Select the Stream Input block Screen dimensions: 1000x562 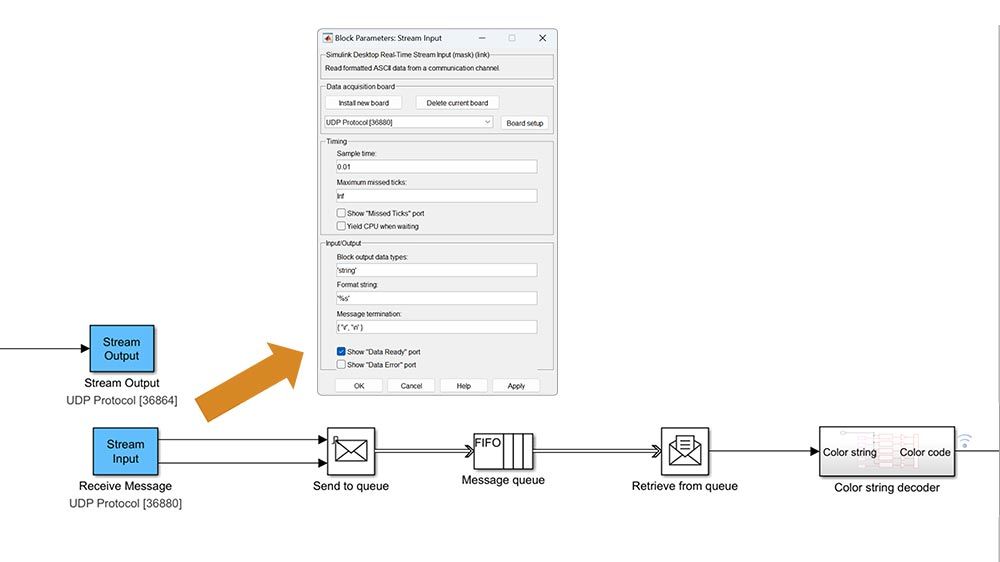125,452
